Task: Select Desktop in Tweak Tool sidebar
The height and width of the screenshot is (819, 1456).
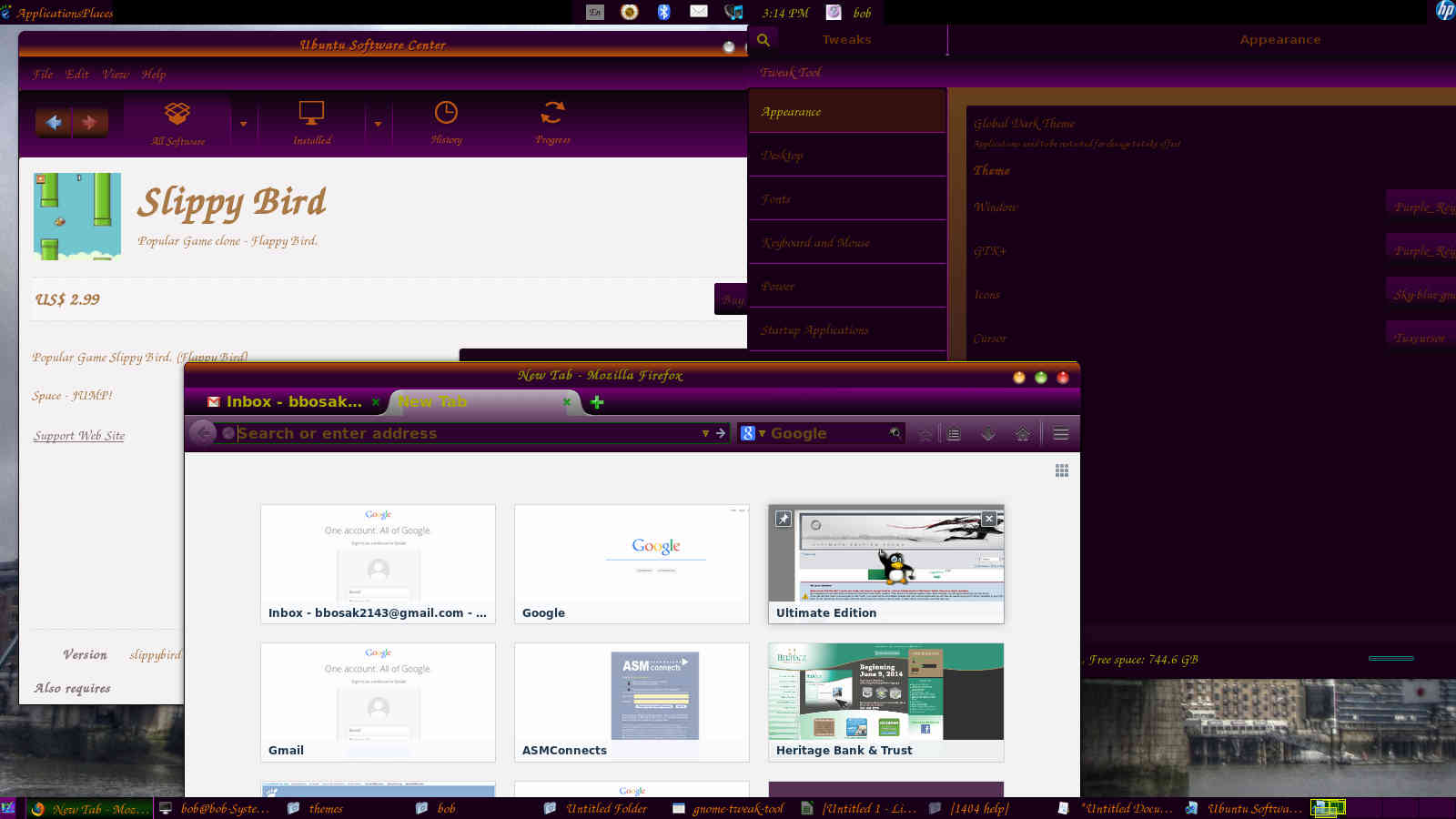Action: tap(847, 155)
